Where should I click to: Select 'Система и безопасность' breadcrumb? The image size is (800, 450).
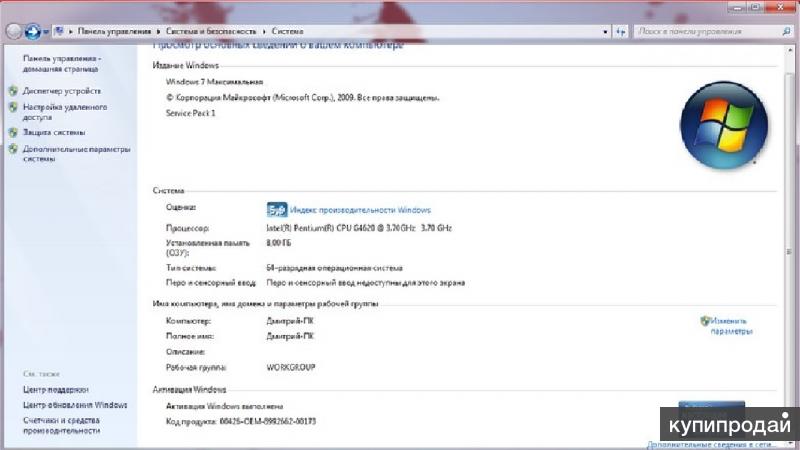coord(211,31)
